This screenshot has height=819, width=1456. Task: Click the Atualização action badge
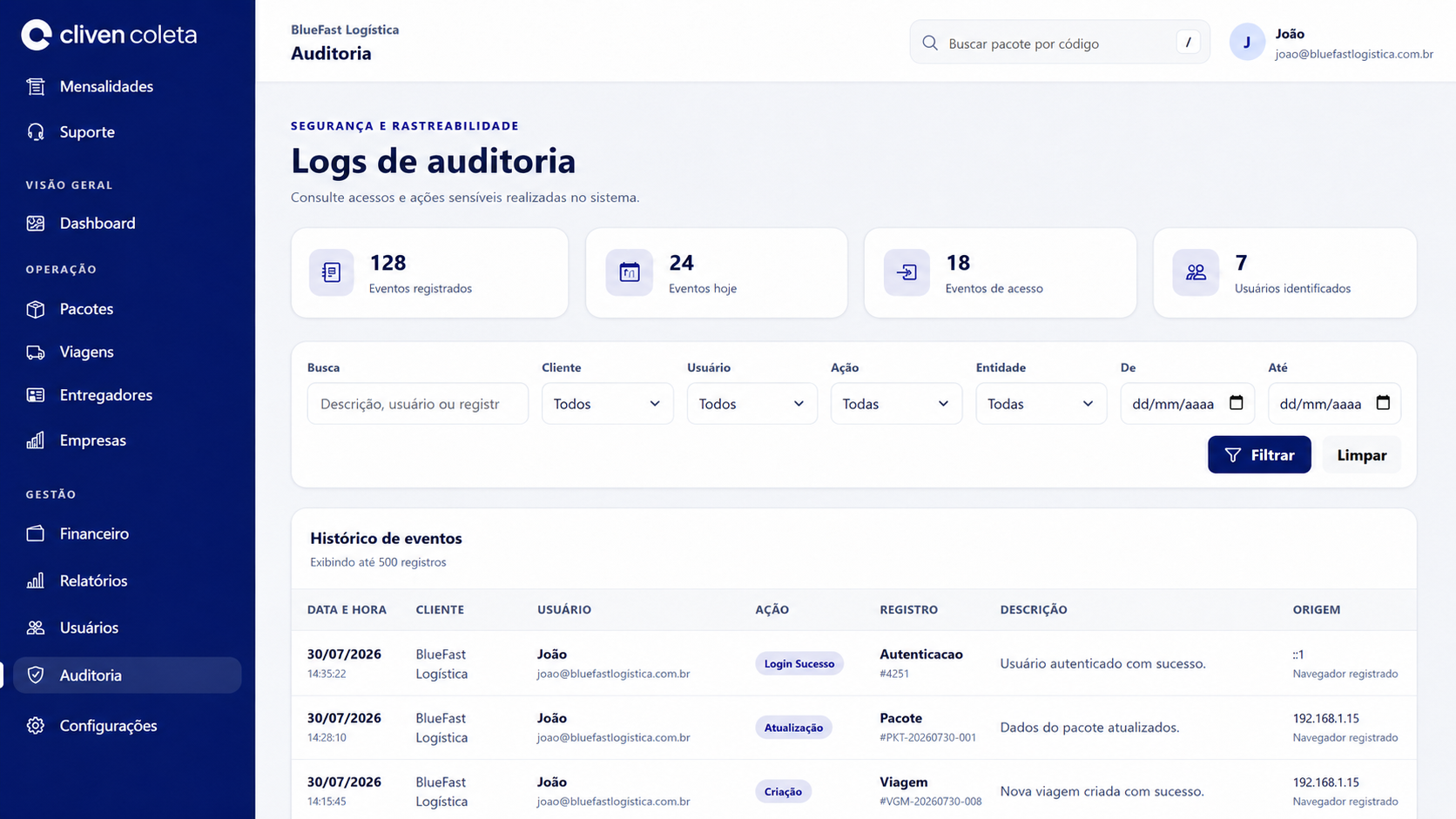(x=793, y=728)
